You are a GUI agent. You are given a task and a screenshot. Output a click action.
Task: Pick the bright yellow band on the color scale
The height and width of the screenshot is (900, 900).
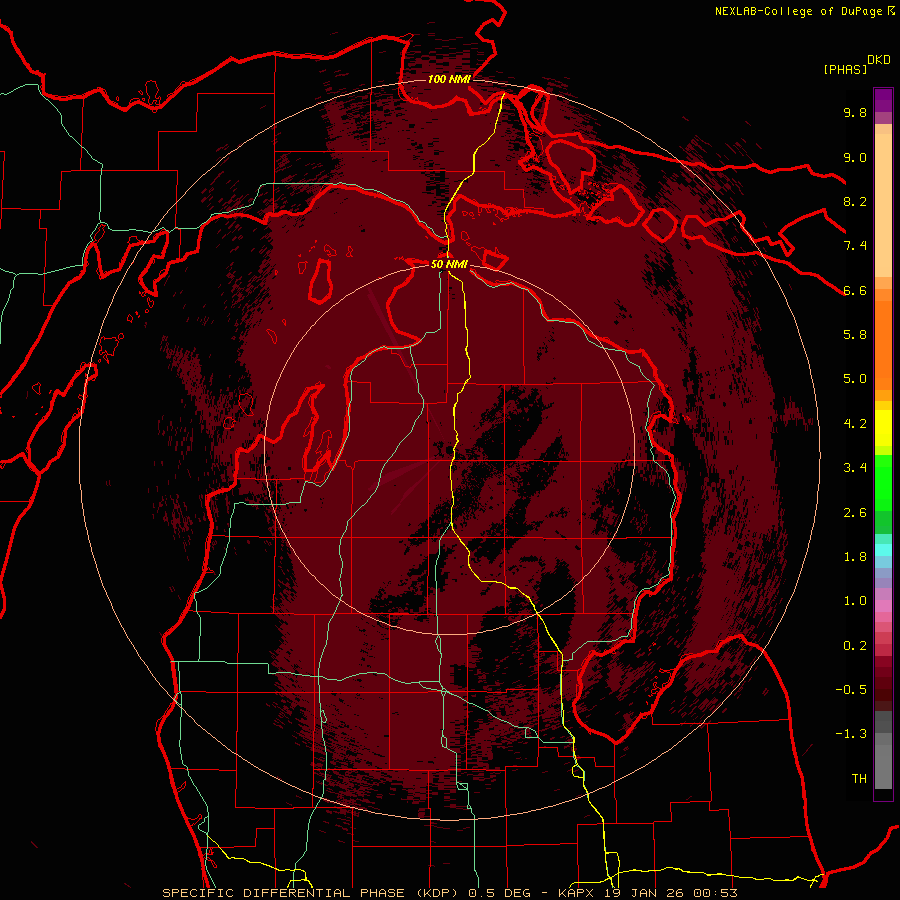(x=883, y=428)
